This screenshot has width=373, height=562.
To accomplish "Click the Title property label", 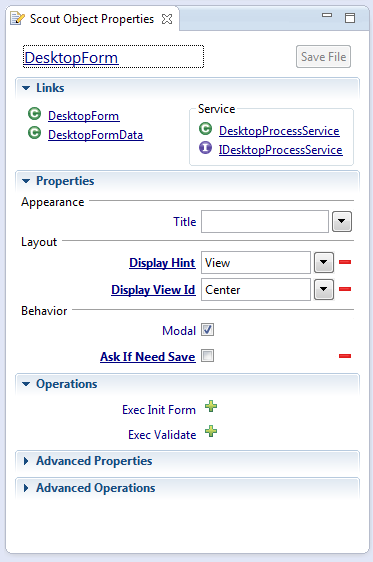I will pyautogui.click(x=185, y=222).
